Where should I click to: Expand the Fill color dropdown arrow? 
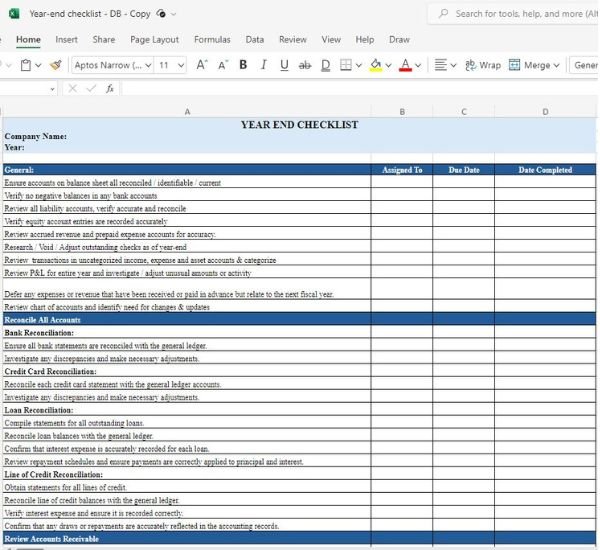388,65
